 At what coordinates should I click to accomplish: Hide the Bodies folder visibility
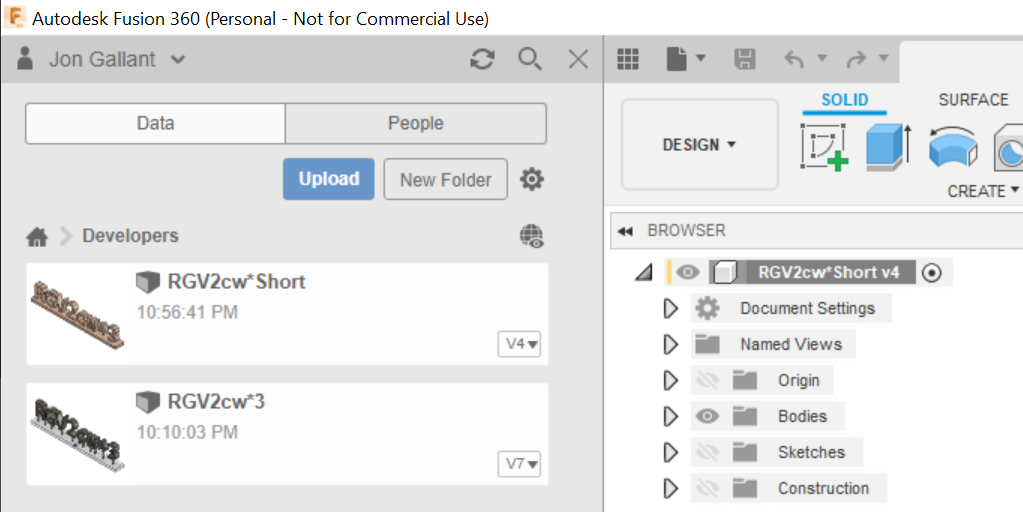pos(707,416)
